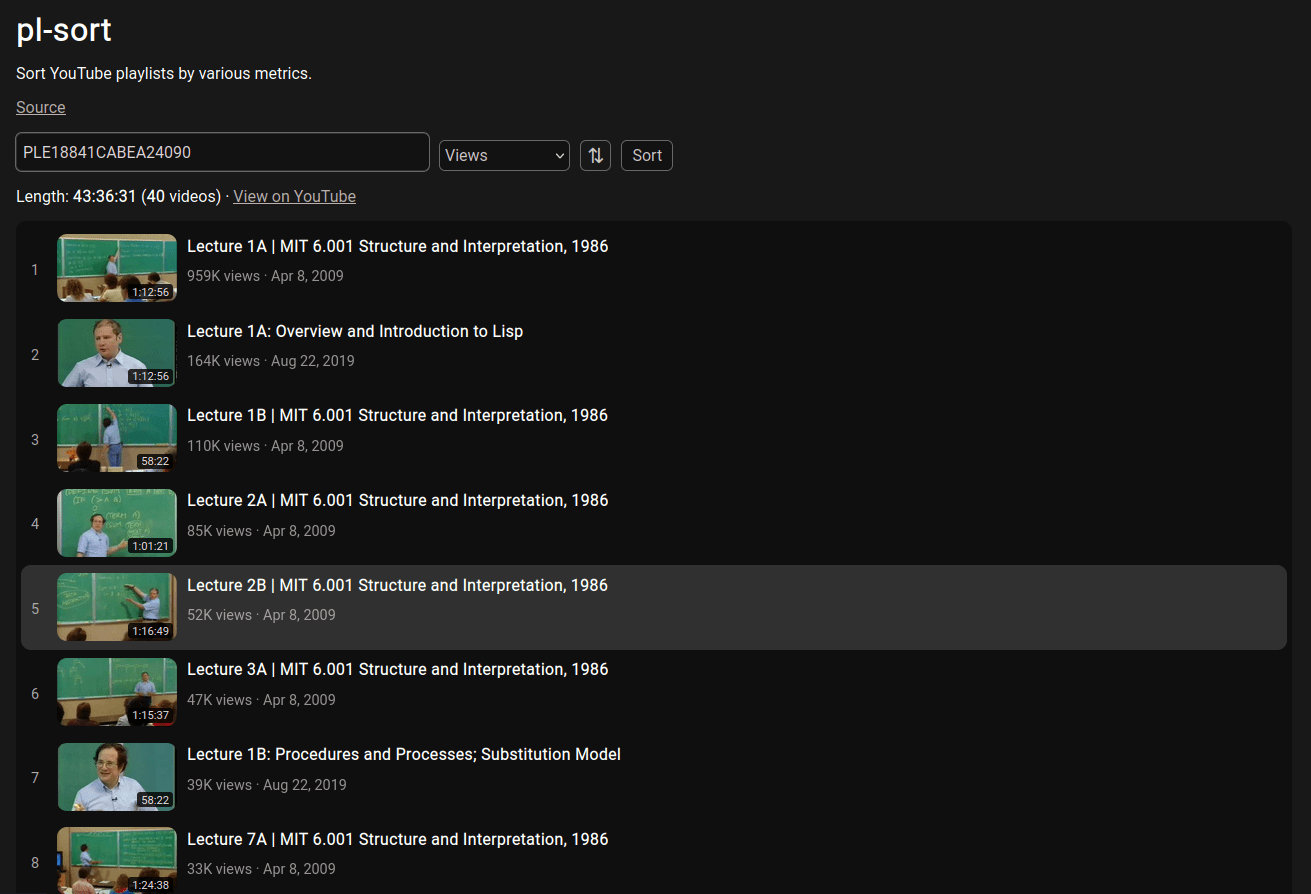Toggle the sort order reverse button
Viewport: 1311px width, 894px height.
point(595,155)
